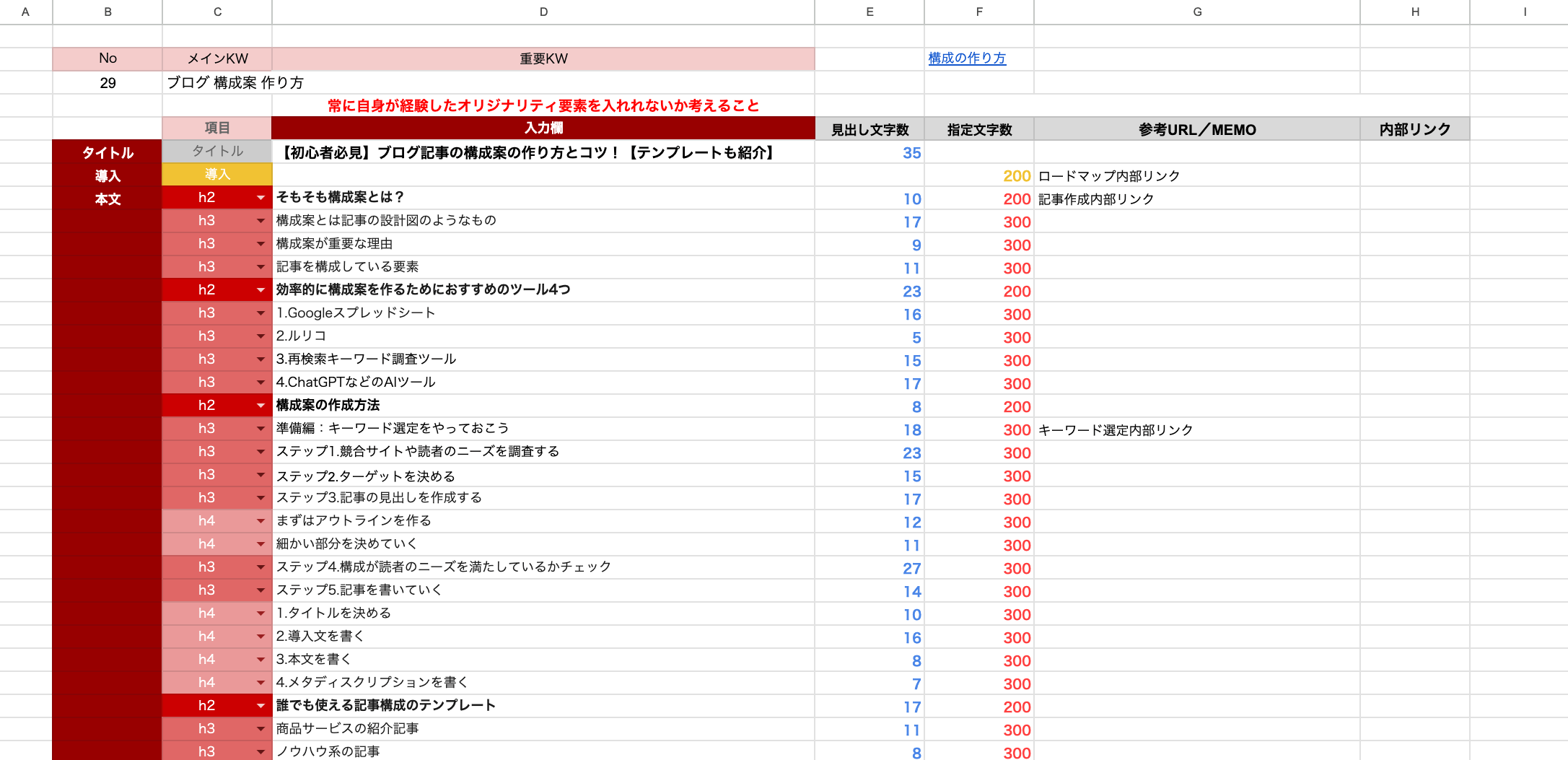Select the cell そもそも構成案とは？

pos(543,198)
